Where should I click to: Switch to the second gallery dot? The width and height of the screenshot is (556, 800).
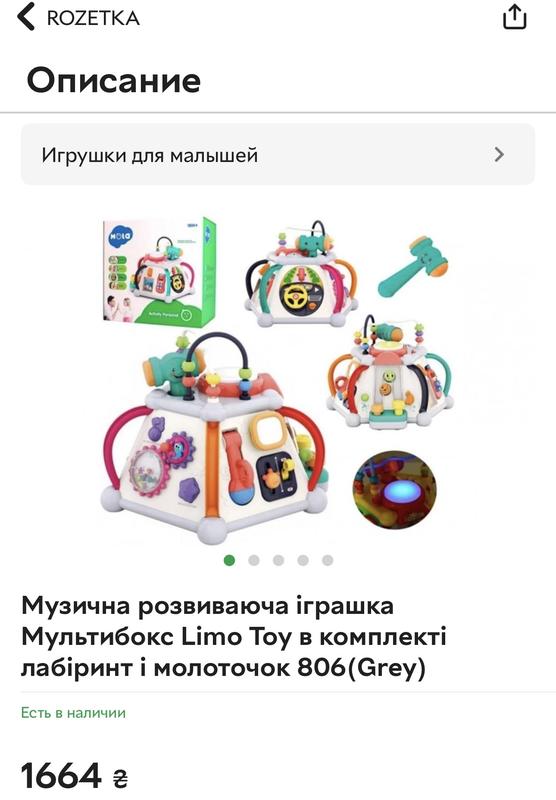point(254,560)
